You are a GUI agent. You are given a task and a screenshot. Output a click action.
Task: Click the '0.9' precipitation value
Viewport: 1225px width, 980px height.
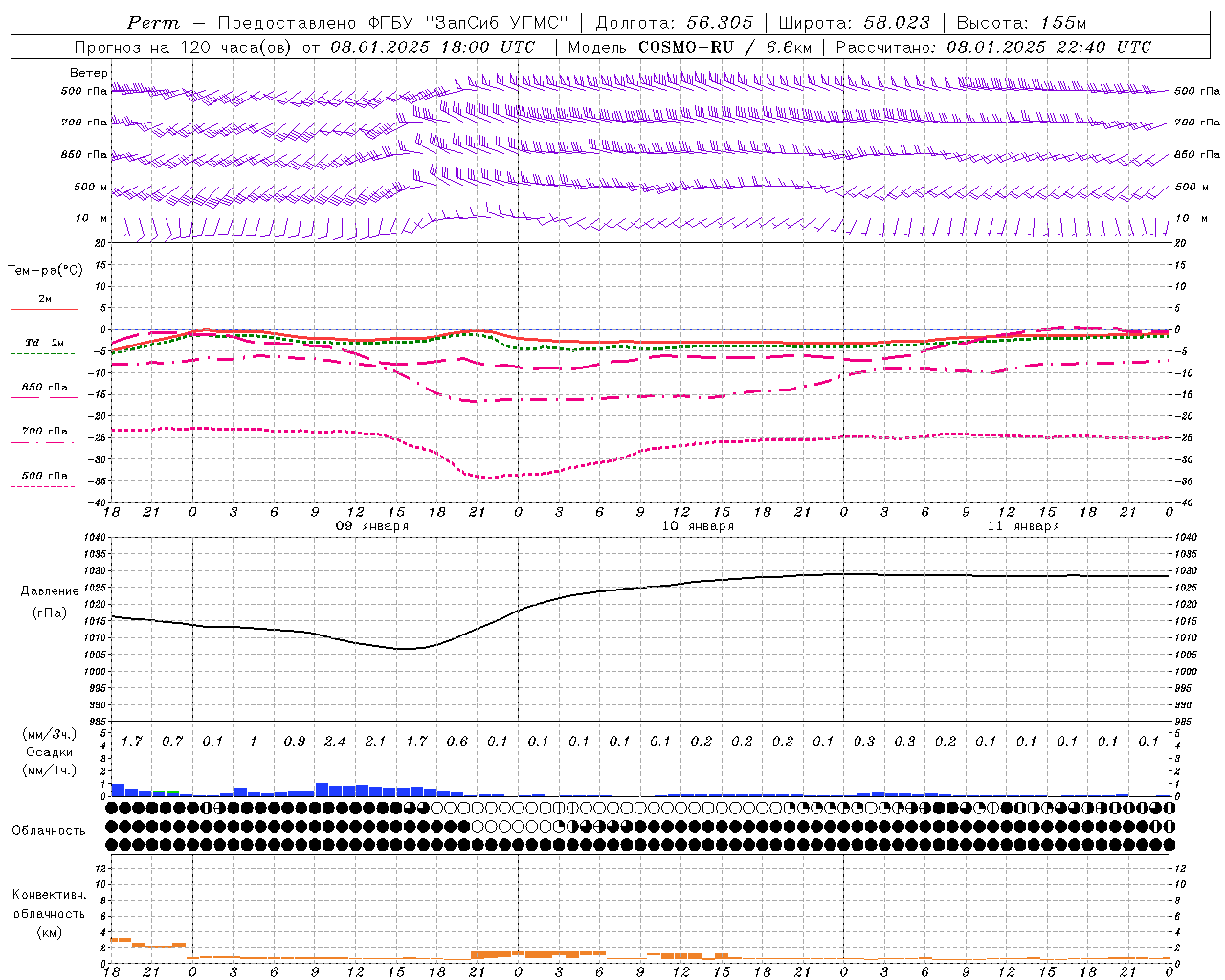pyautogui.click(x=295, y=741)
